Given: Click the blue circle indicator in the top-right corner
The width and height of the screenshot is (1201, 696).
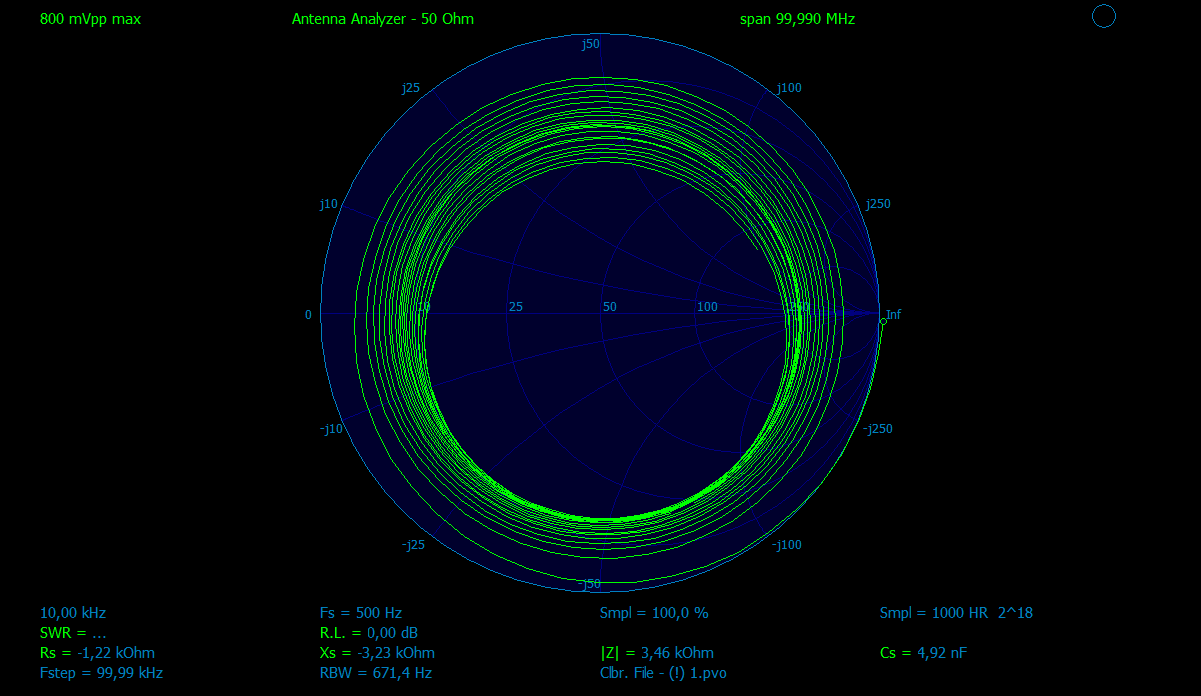Looking at the screenshot, I should pos(1103,16).
